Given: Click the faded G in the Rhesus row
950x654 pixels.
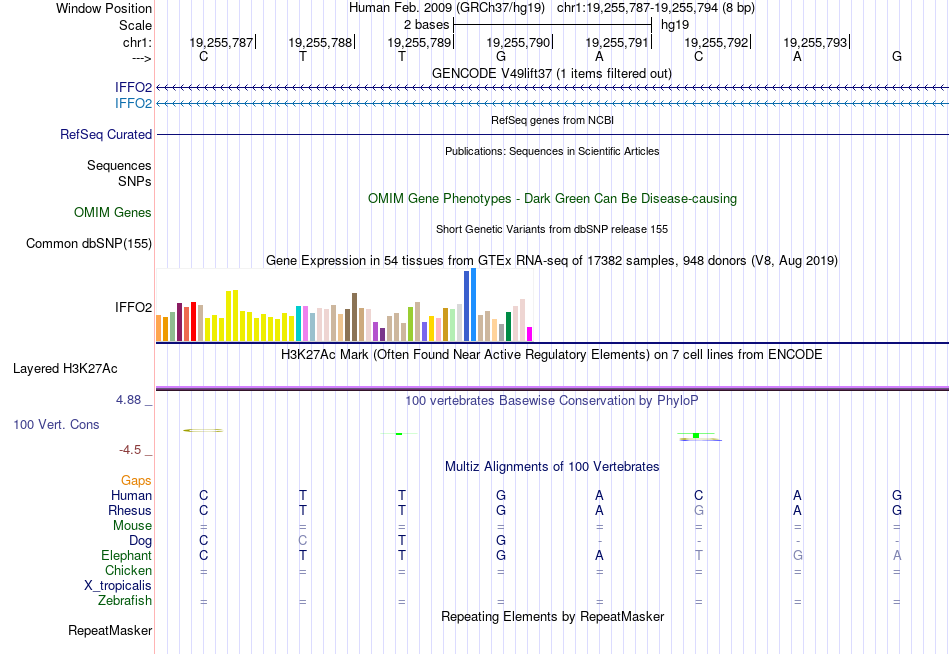Looking at the screenshot, I should (699, 510).
